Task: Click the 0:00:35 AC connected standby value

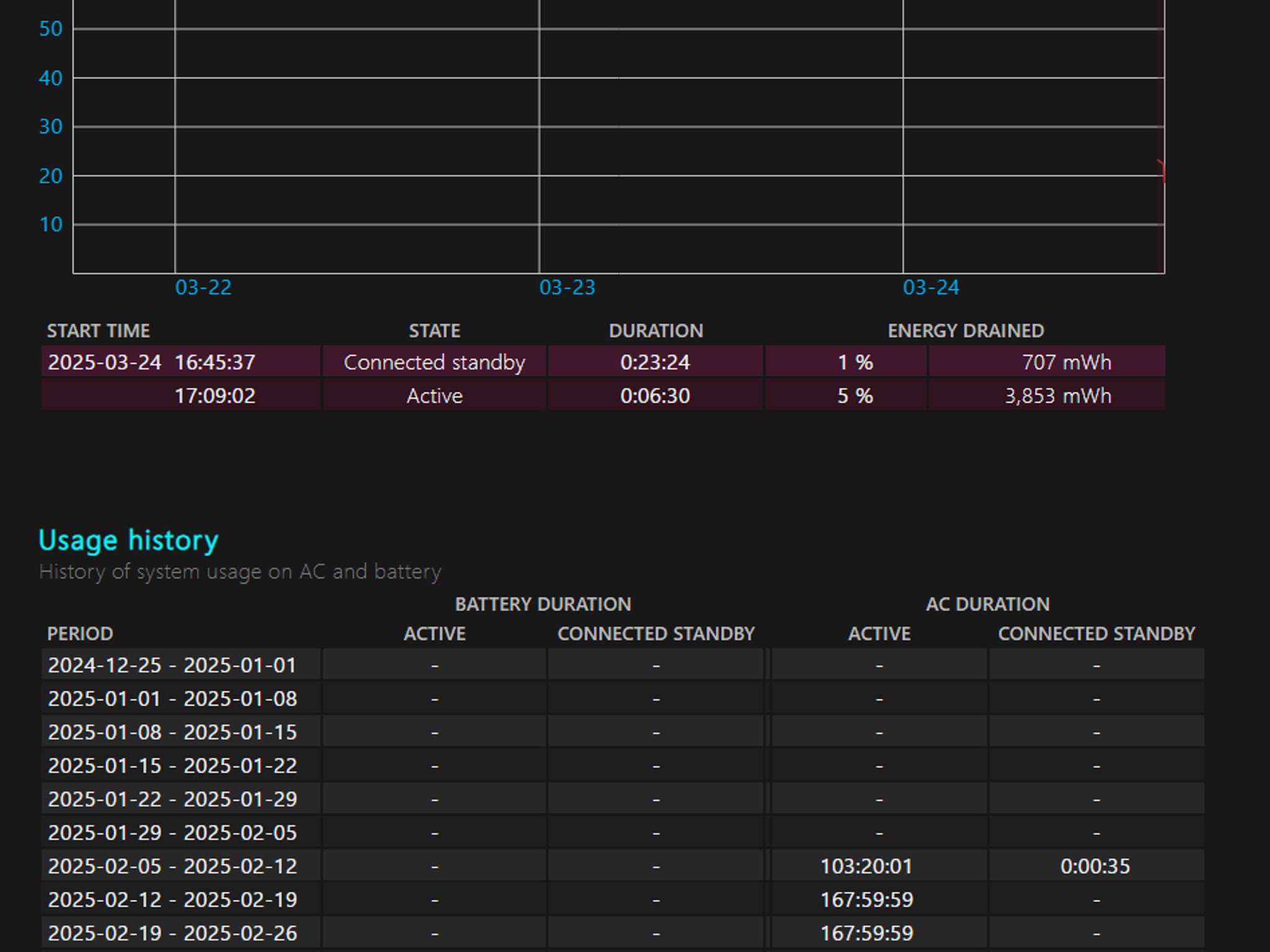Action: point(1095,866)
